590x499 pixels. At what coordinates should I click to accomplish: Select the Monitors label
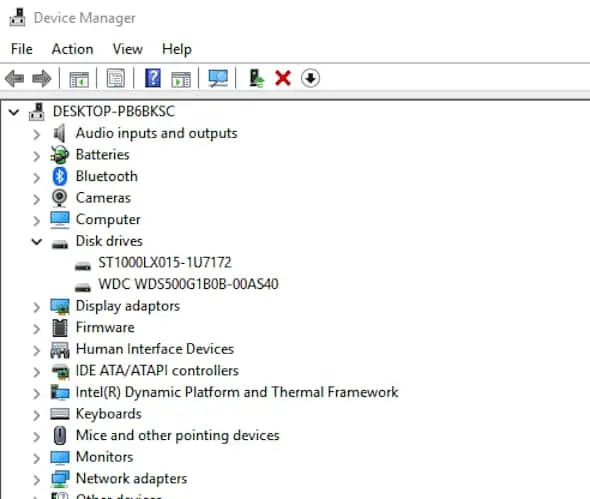click(x=105, y=457)
